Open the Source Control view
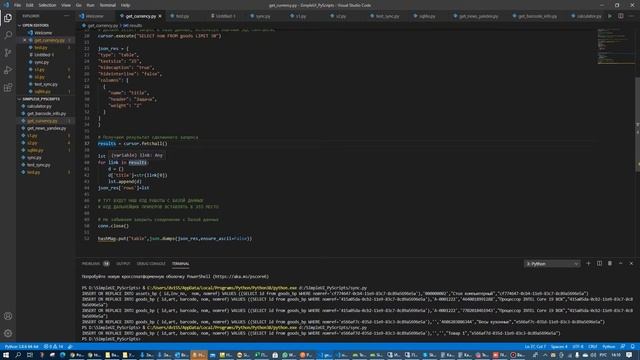The image size is (640, 360). coord(8,53)
